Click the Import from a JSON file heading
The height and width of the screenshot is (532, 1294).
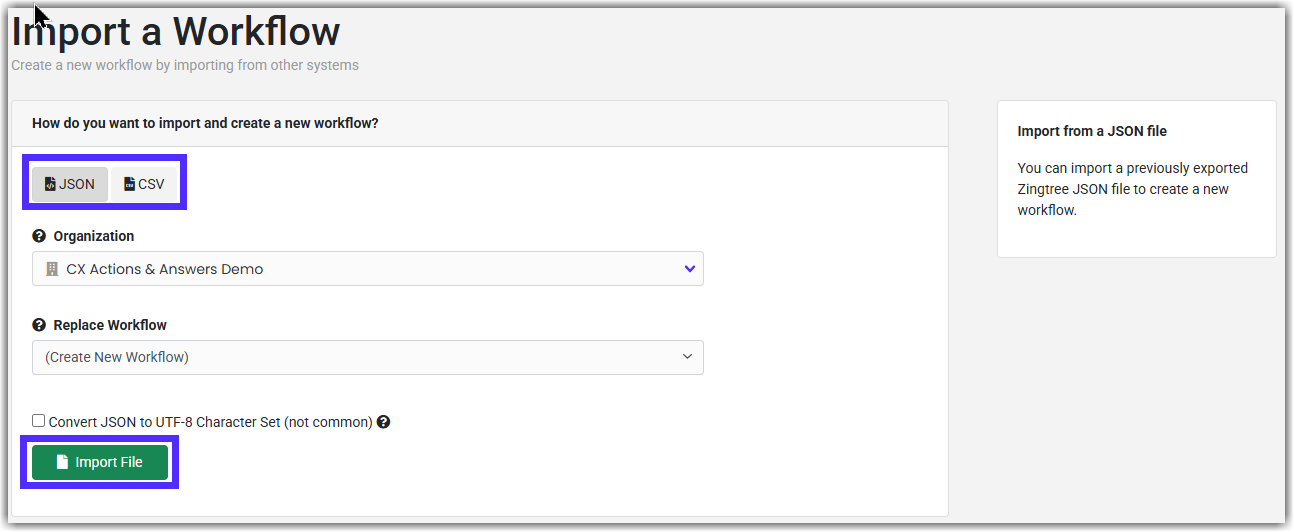[x=1092, y=131]
